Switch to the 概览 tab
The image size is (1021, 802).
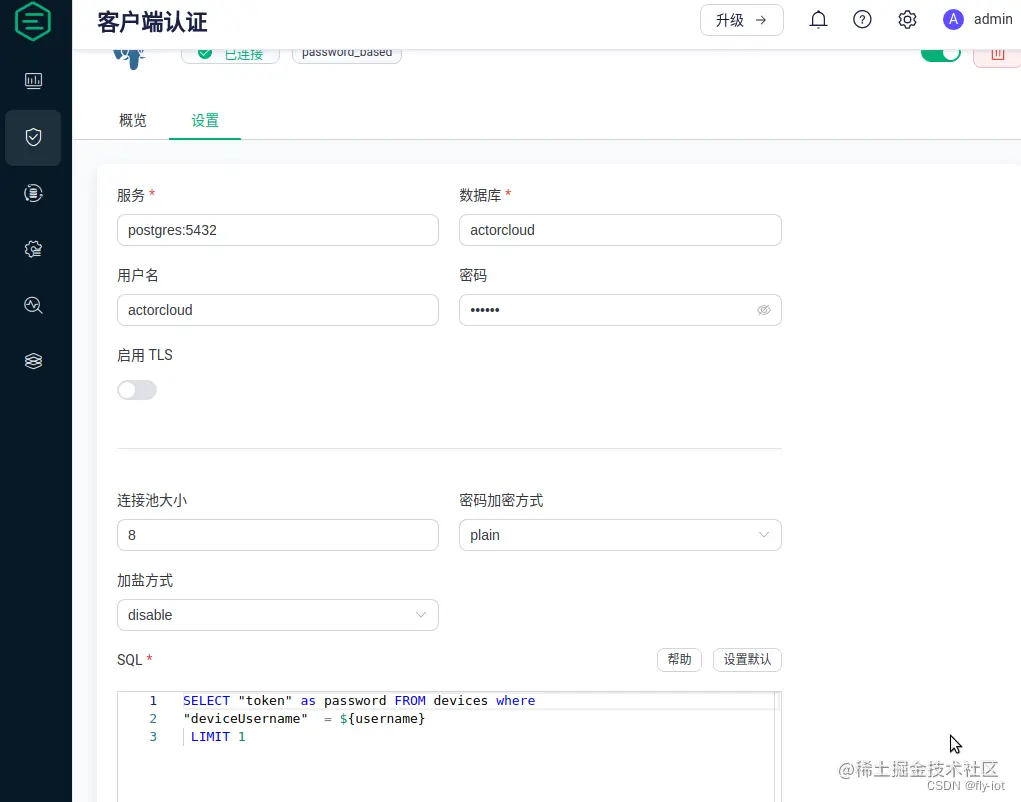(132, 120)
